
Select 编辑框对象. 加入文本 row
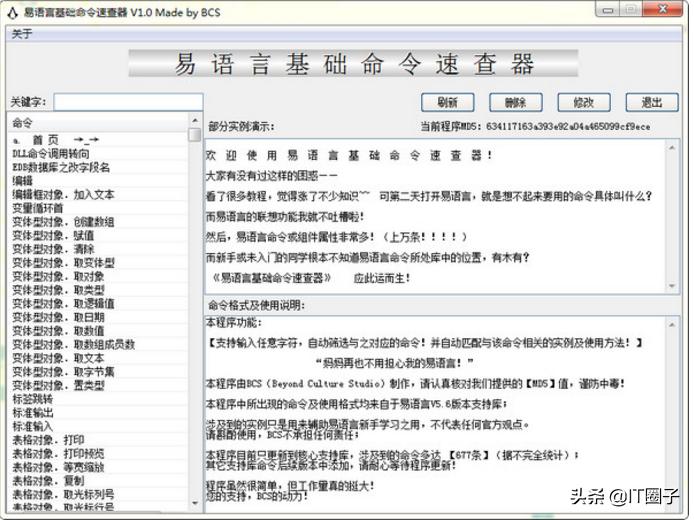tap(98, 194)
